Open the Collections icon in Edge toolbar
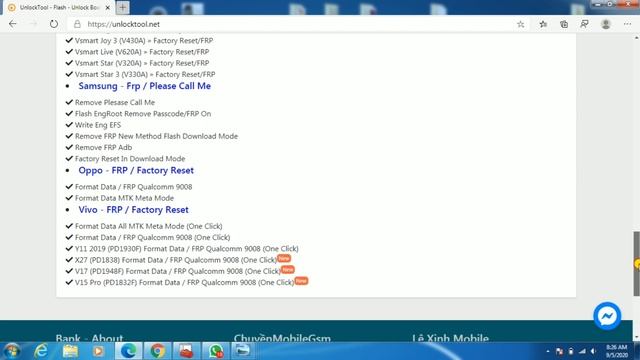 tap(564, 24)
